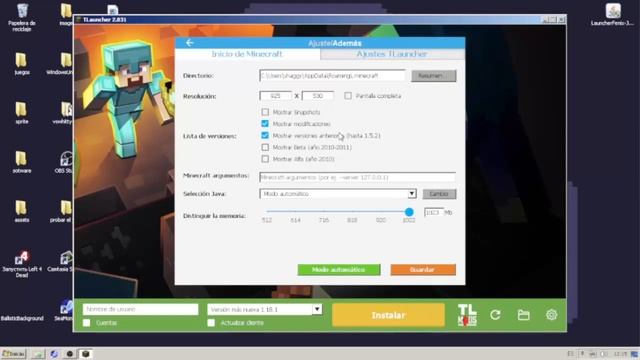640x360 pixels.
Task: Open the juegos folder on desktop
Action: pyautogui.click(x=22, y=64)
